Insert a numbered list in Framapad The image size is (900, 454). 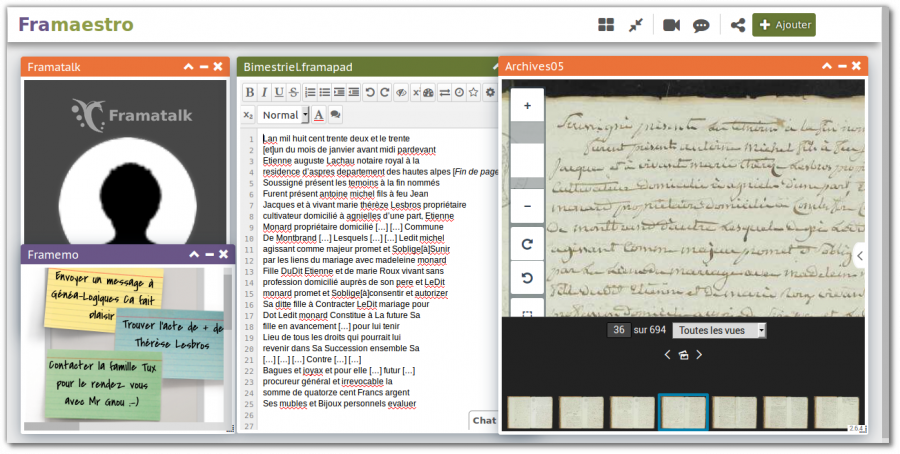(310, 92)
